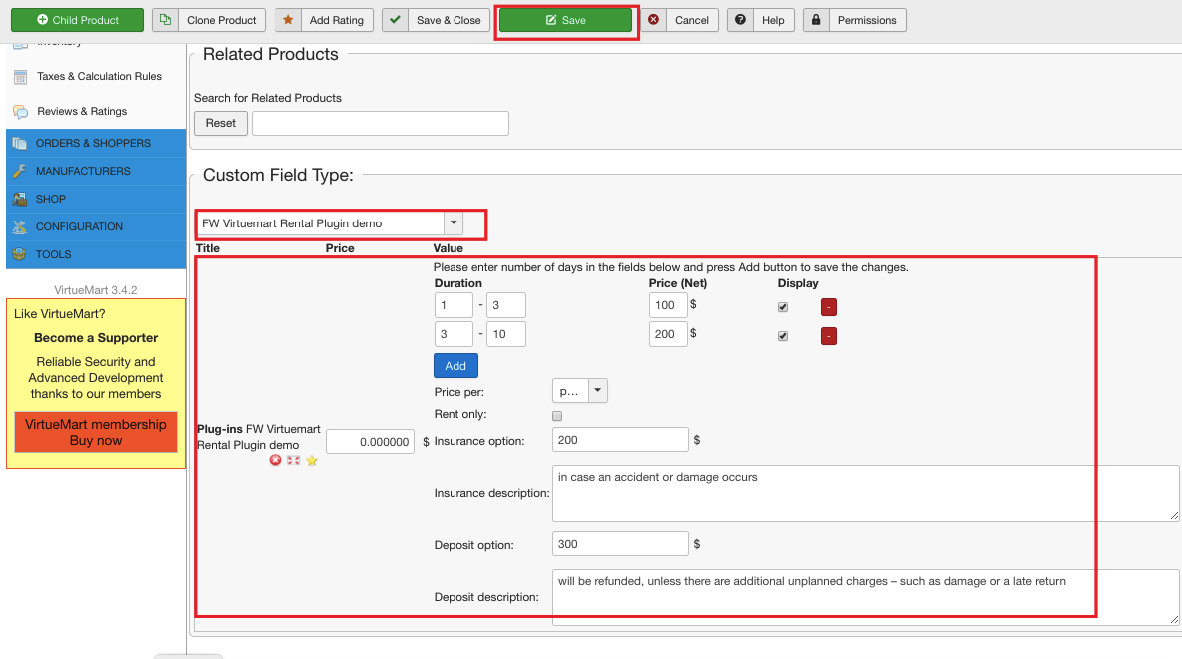This screenshot has height=659, width=1182.
Task: Uncheck Display for the 200 price row
Action: 783,336
